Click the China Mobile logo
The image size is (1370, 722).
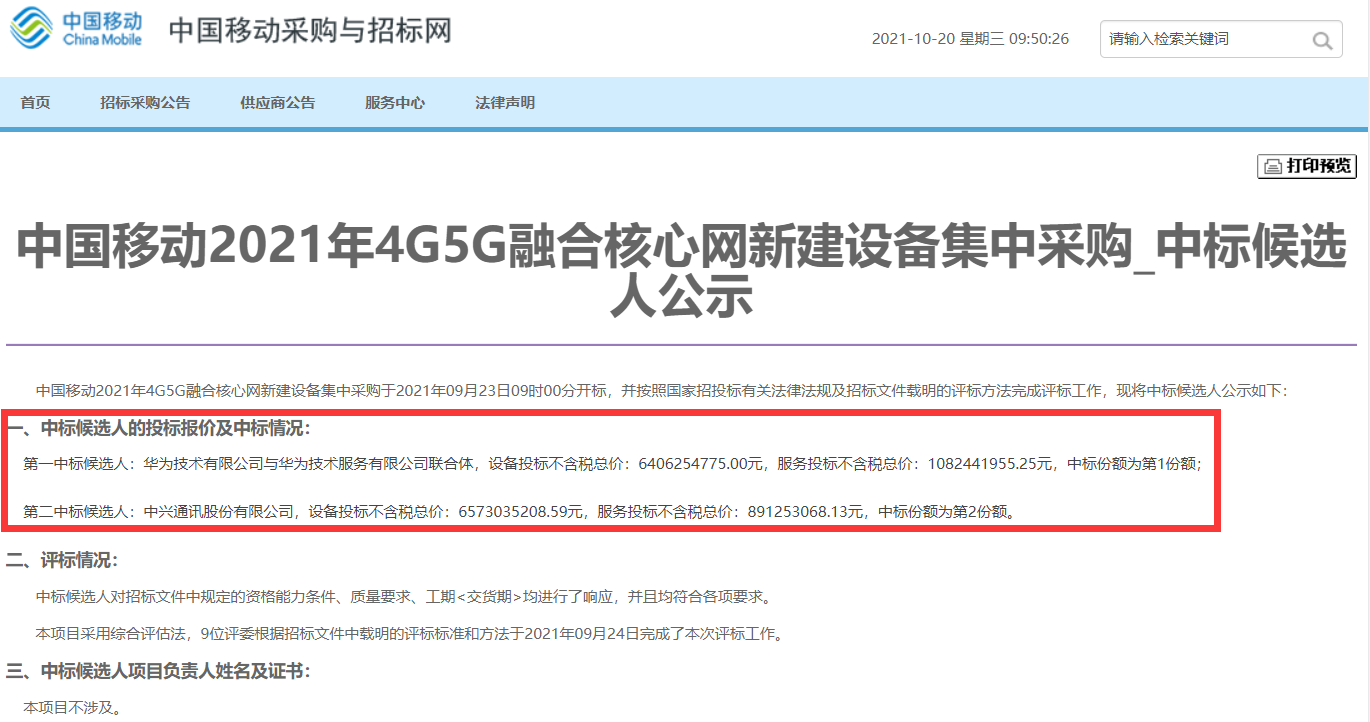tap(77, 30)
